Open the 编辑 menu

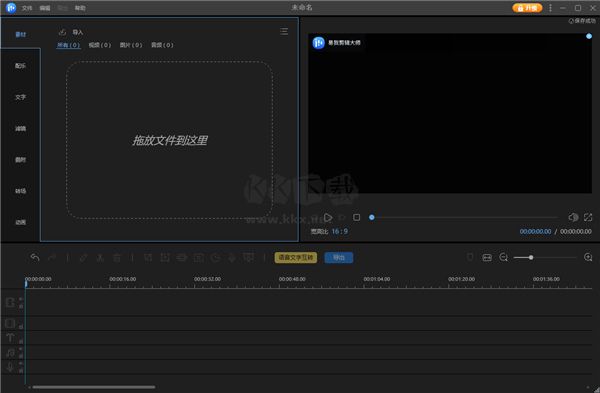45,8
